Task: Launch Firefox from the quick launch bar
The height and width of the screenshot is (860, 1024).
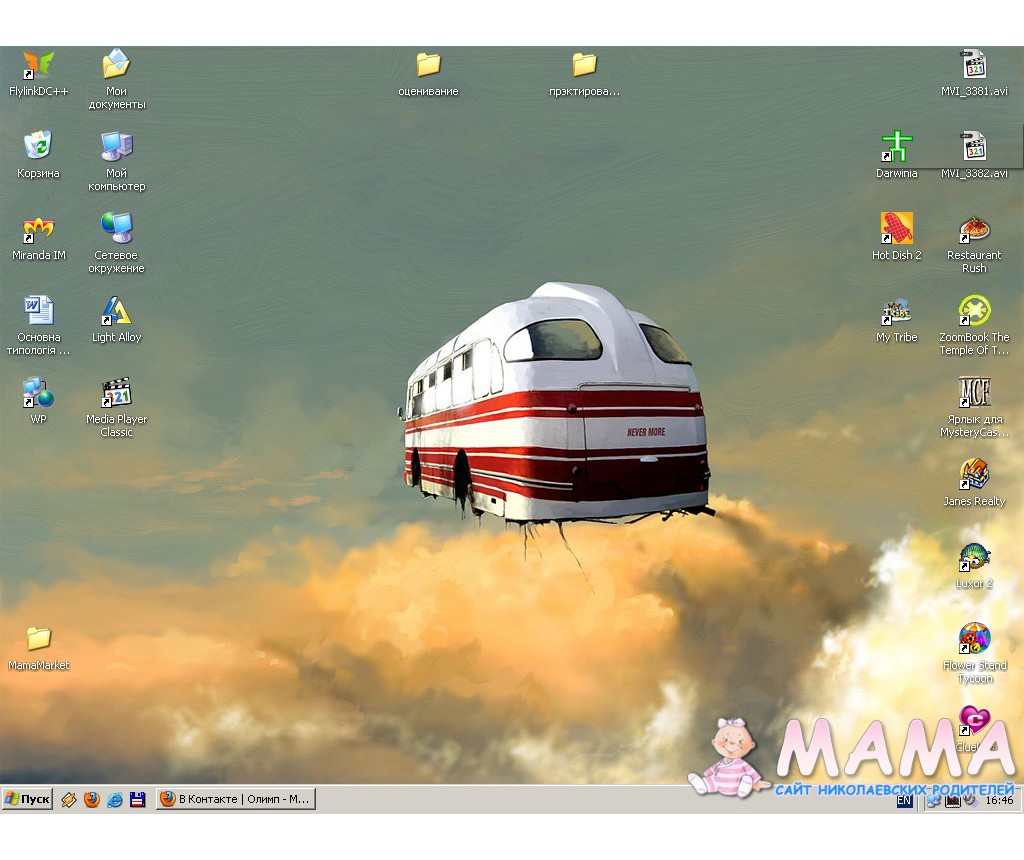Action: tap(92, 799)
